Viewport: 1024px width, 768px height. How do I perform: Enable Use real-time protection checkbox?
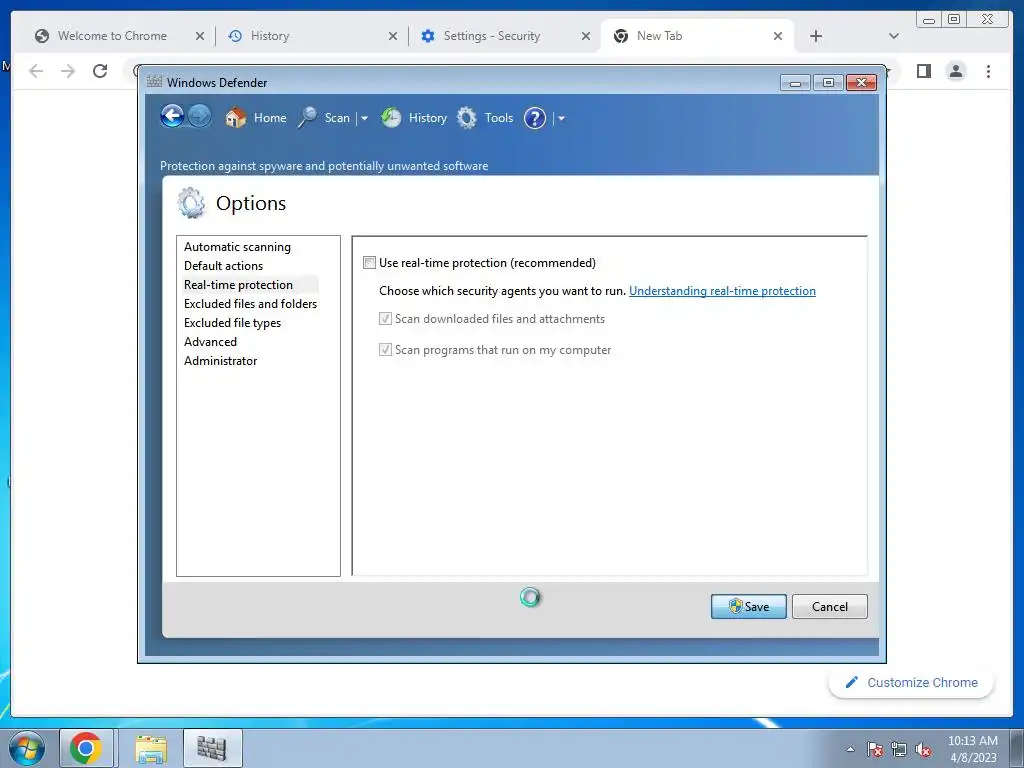coord(370,263)
